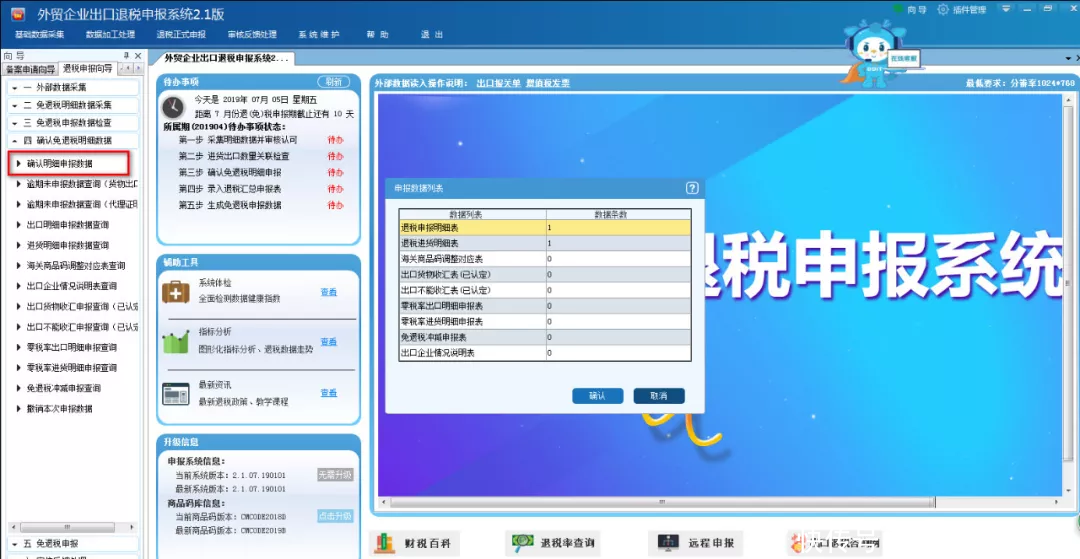Screen dimensions: 1080x559
Task: Click 查看 link for 指标分析
Action: pyautogui.click(x=329, y=342)
